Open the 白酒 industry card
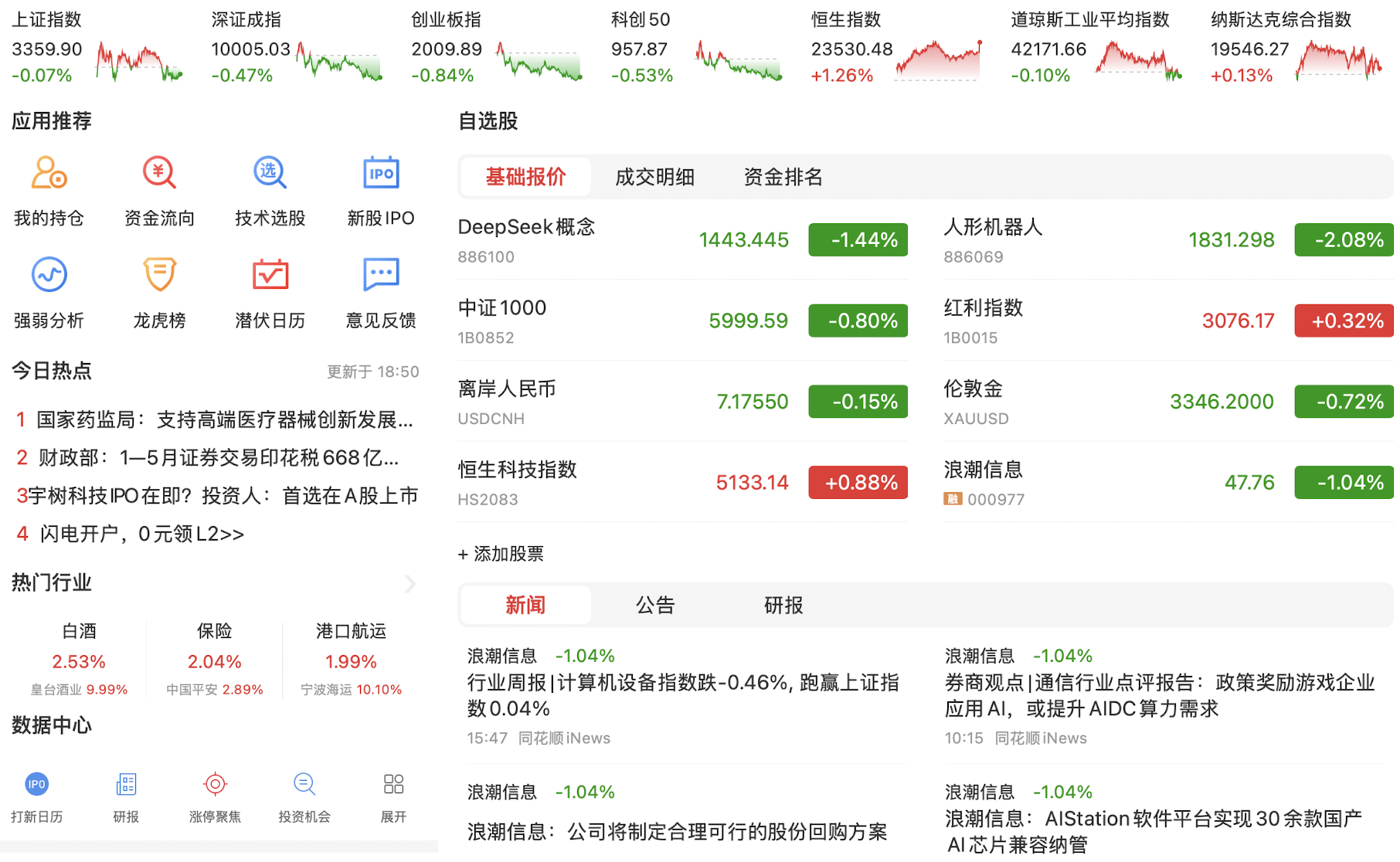The height and width of the screenshot is (862, 1400). click(79, 660)
